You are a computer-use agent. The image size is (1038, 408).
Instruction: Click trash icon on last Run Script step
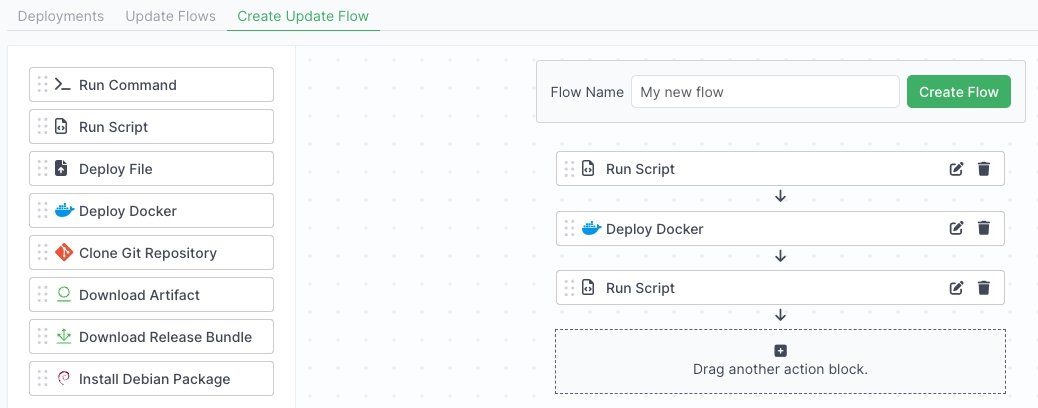click(x=983, y=288)
